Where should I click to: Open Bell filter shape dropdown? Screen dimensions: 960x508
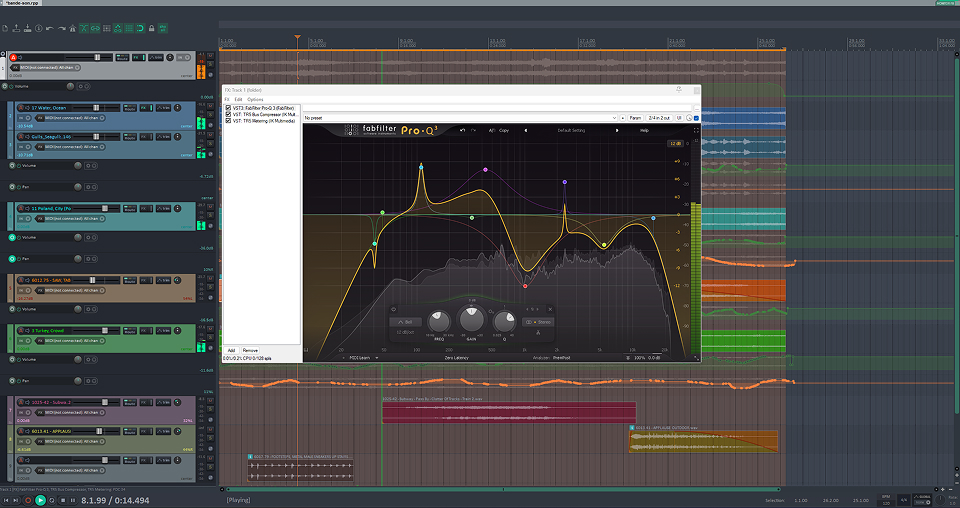click(x=405, y=322)
